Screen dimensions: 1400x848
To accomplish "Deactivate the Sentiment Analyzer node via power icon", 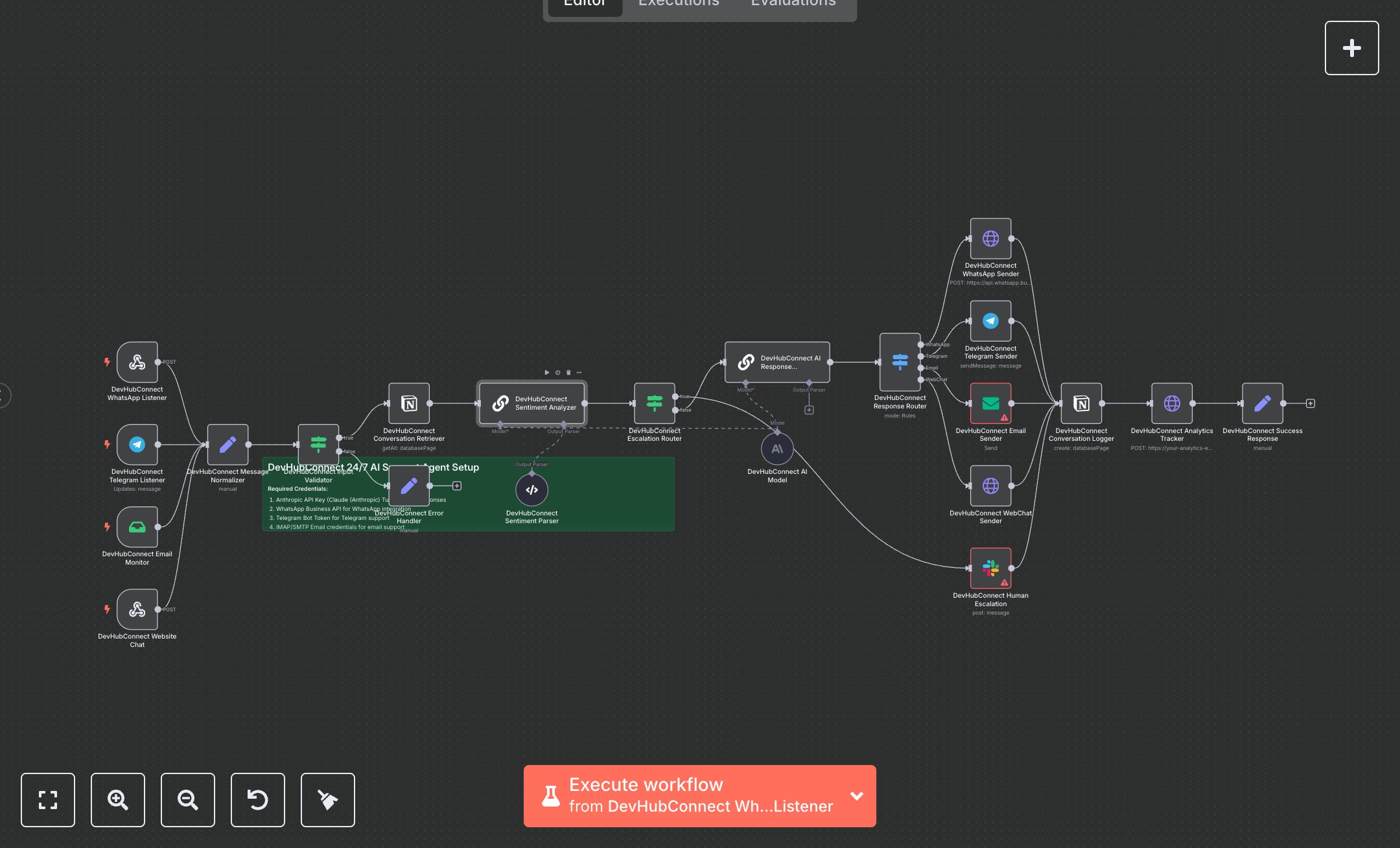I will pos(557,373).
